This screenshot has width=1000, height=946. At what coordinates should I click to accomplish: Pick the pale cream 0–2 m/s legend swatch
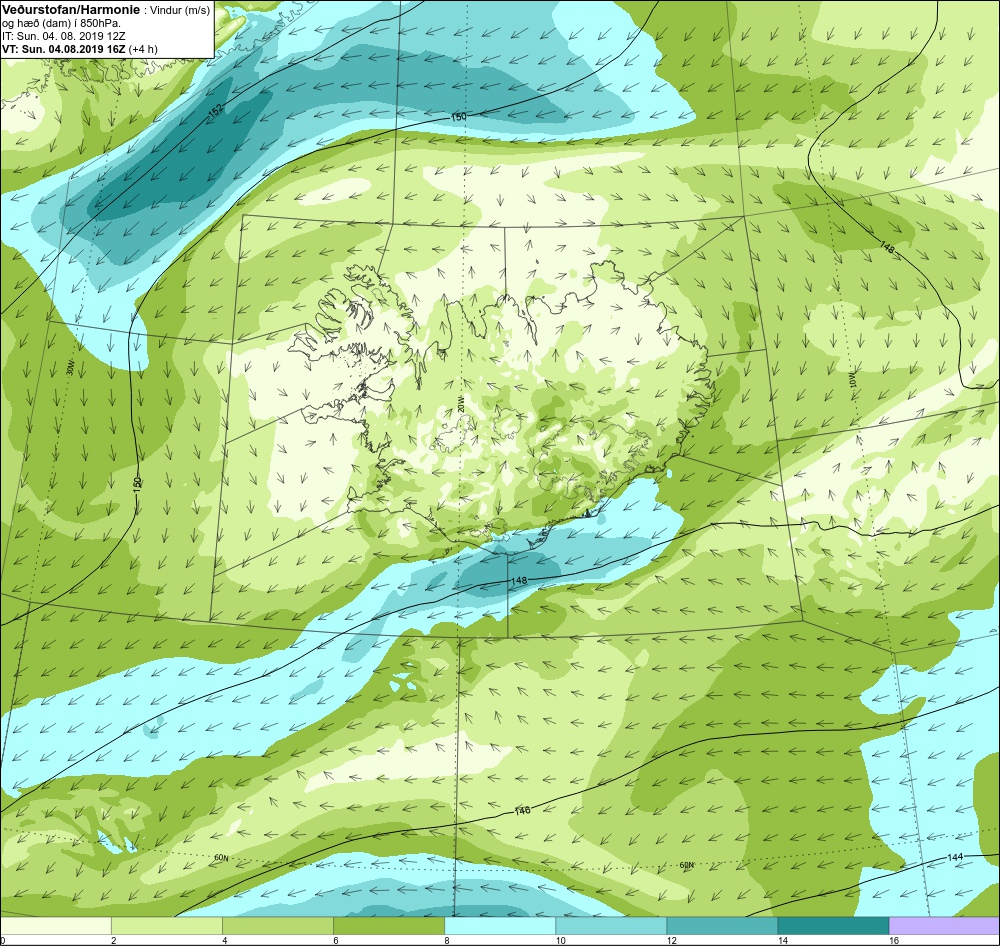pos(55,926)
